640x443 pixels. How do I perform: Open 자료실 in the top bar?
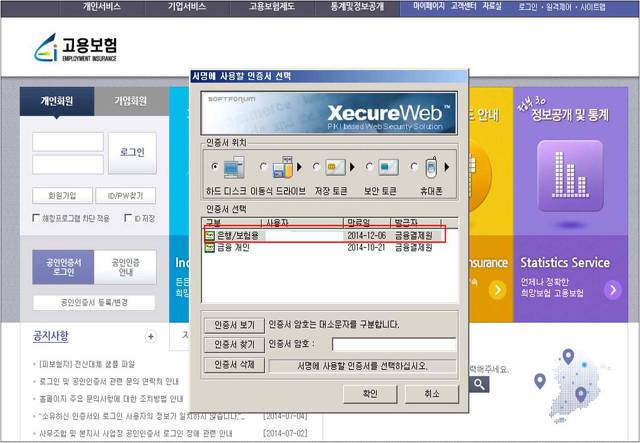(492, 7)
